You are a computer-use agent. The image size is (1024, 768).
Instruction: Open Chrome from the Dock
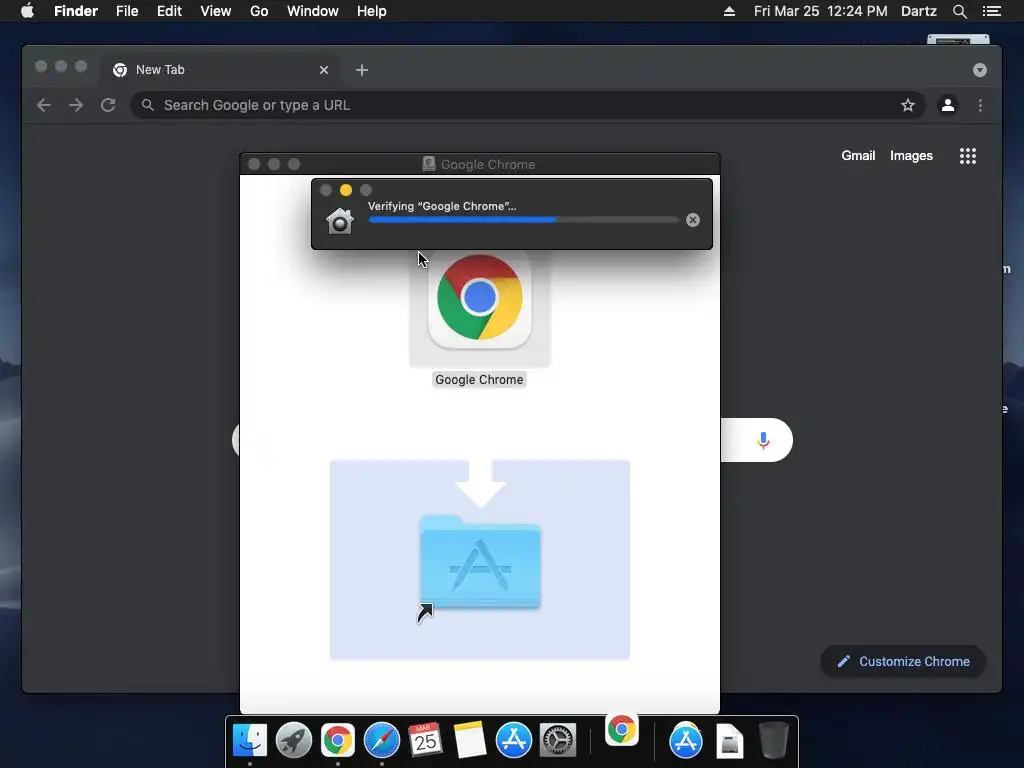click(x=338, y=741)
